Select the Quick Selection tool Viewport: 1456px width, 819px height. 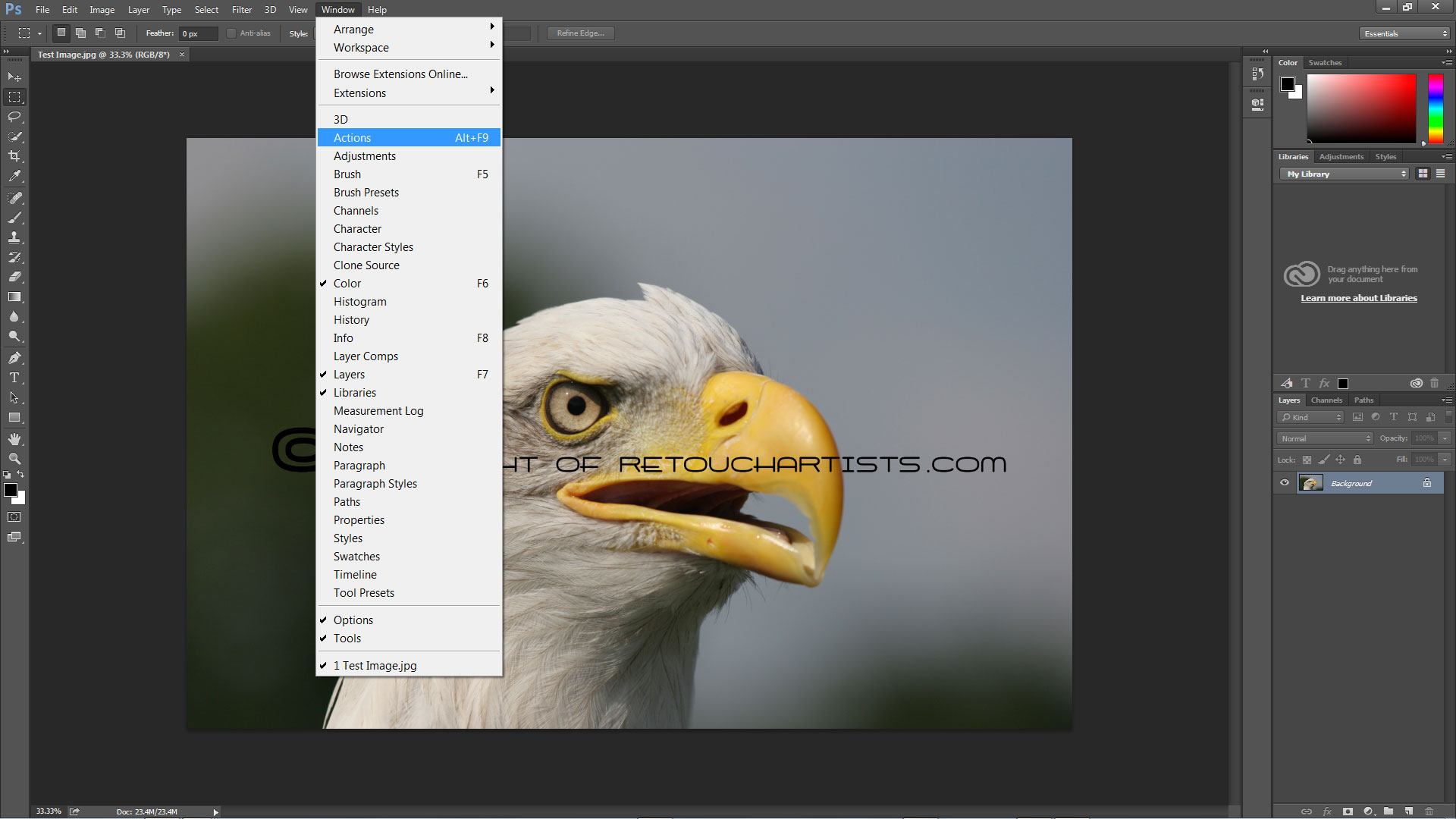[x=14, y=136]
